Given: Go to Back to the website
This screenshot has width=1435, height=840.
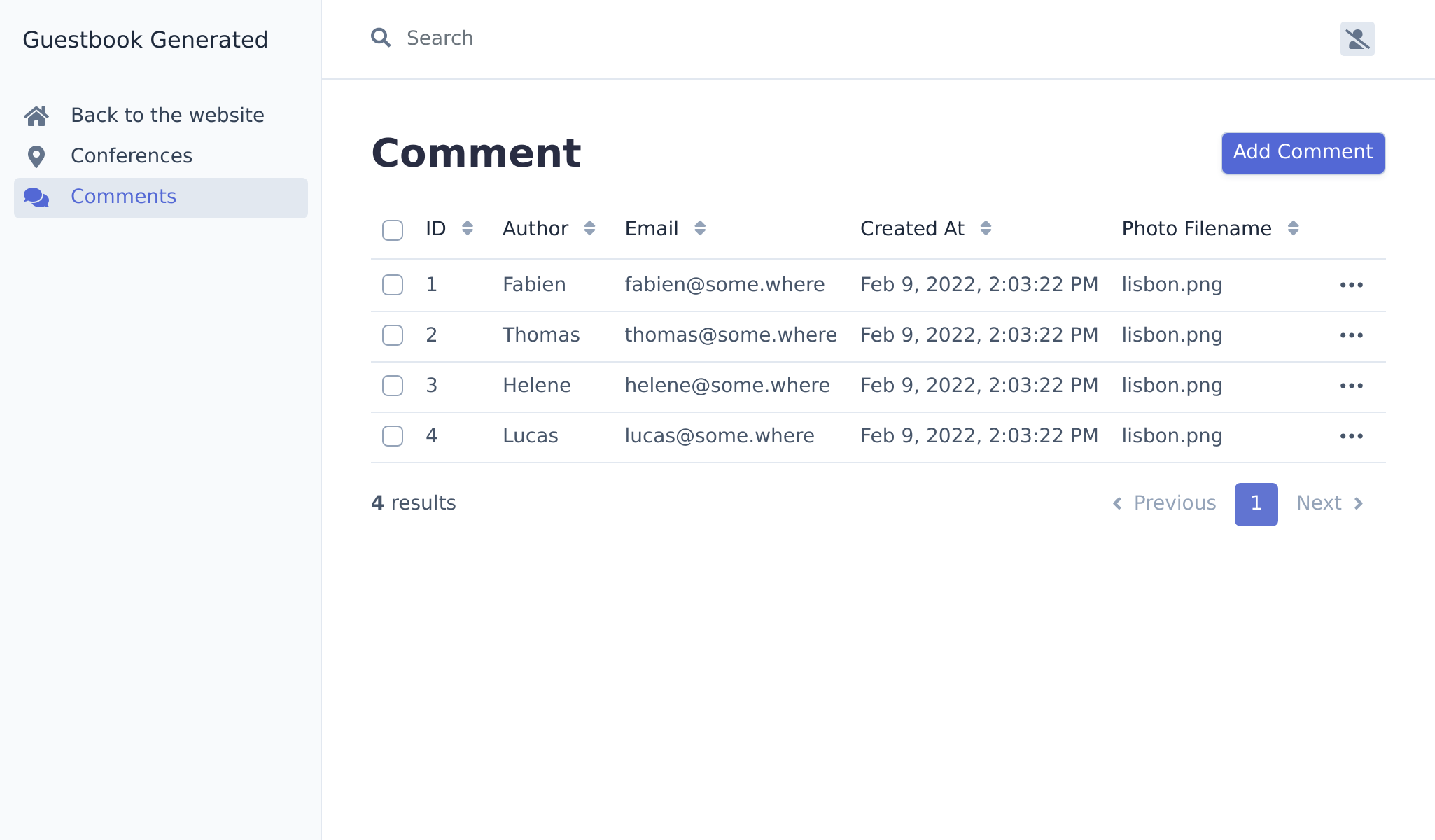Looking at the screenshot, I should tap(167, 115).
